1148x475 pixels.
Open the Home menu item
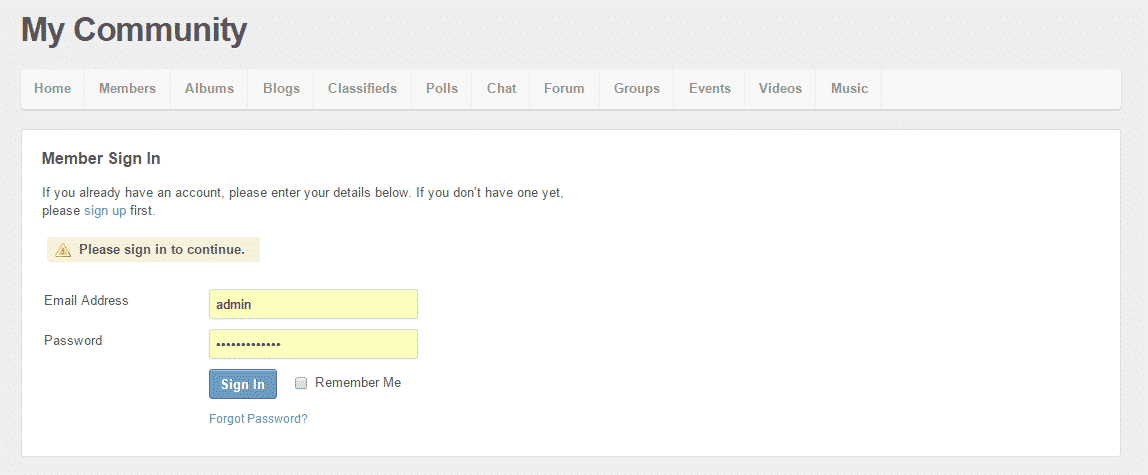coord(52,89)
